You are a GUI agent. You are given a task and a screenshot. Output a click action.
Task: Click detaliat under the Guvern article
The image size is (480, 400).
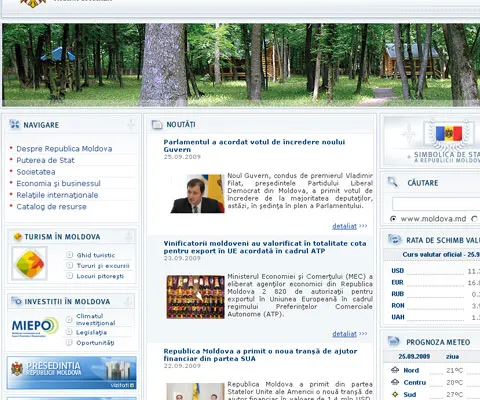tap(344, 226)
